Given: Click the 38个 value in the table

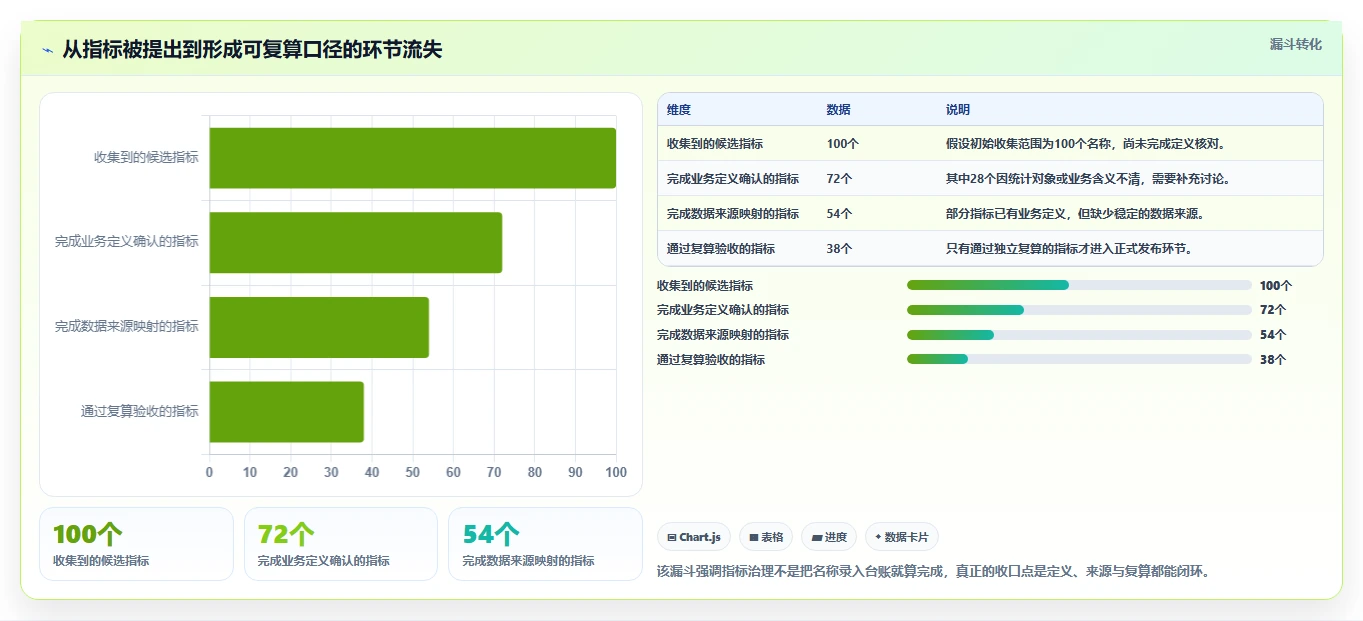Looking at the screenshot, I should point(840,249).
